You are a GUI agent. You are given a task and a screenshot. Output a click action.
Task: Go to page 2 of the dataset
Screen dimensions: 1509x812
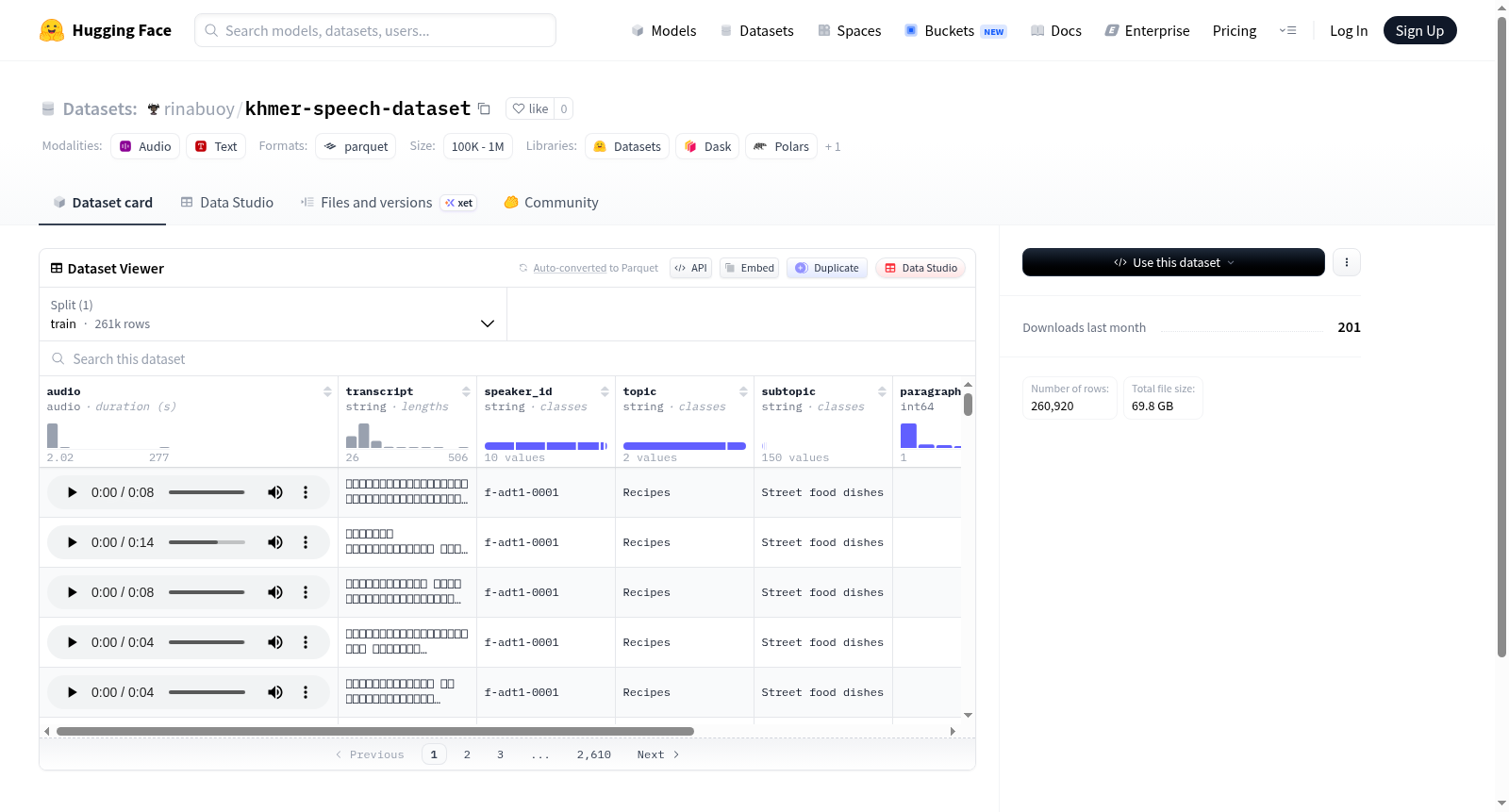click(x=467, y=754)
